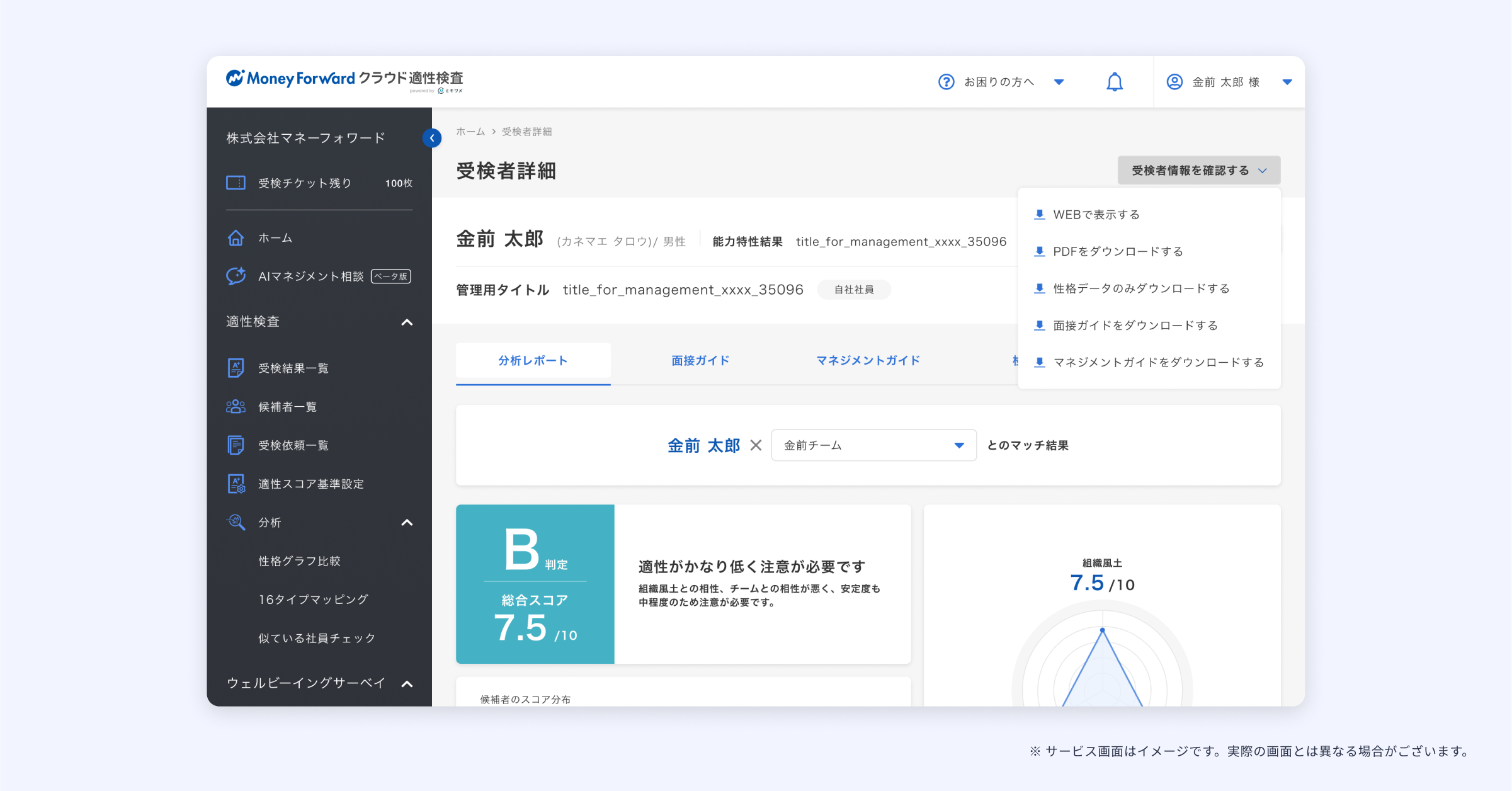Screen dimensions: 1512x791
Task: Select the ホーム home icon in sidebar
Action: click(236, 237)
